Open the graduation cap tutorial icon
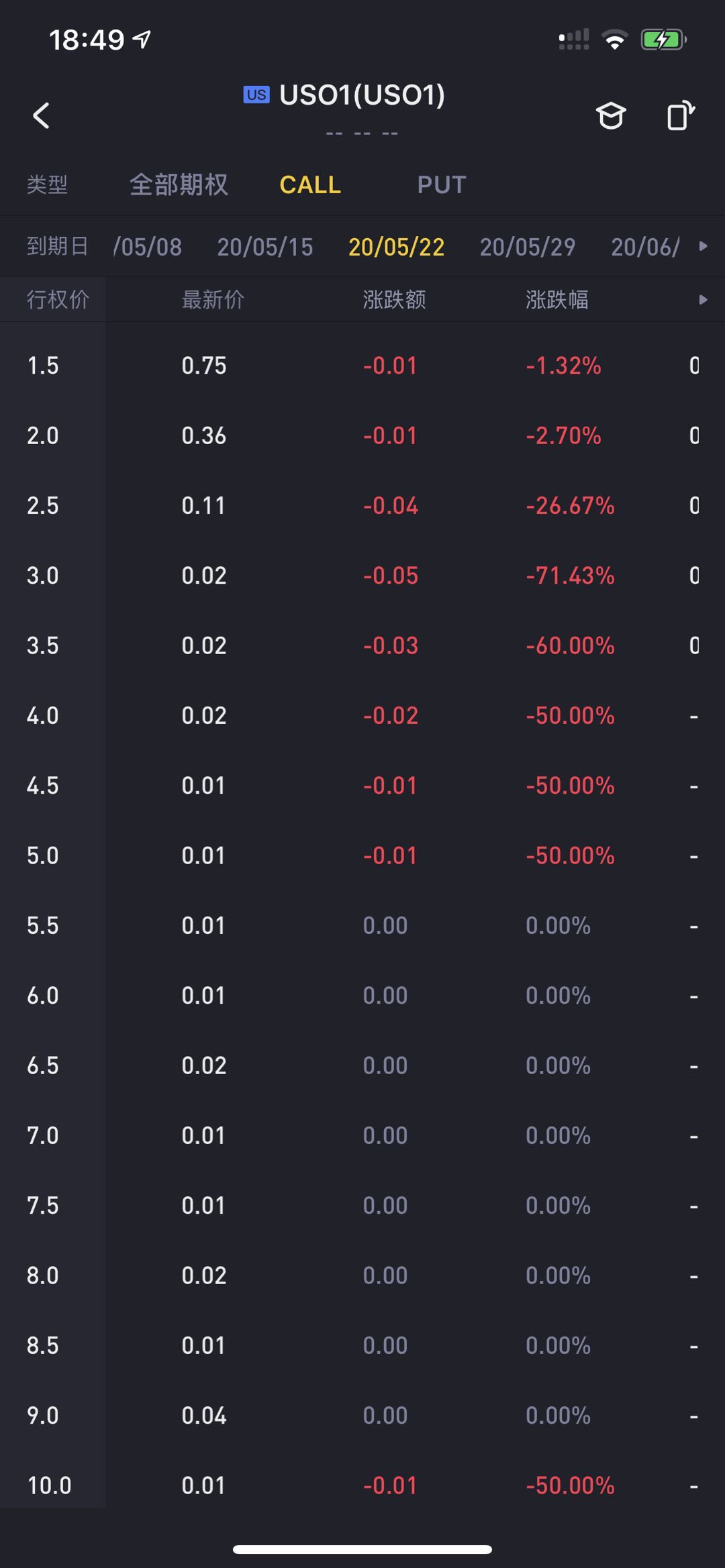Viewport: 725px width, 1568px height. 610,116
